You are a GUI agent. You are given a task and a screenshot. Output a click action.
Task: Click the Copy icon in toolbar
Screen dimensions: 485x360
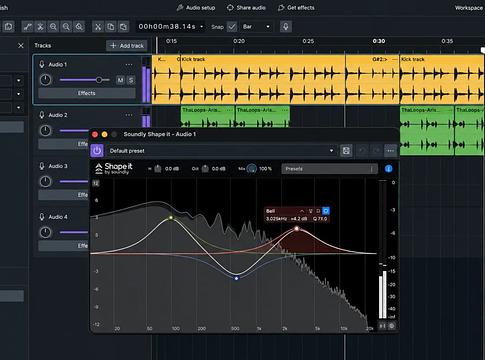(111, 27)
